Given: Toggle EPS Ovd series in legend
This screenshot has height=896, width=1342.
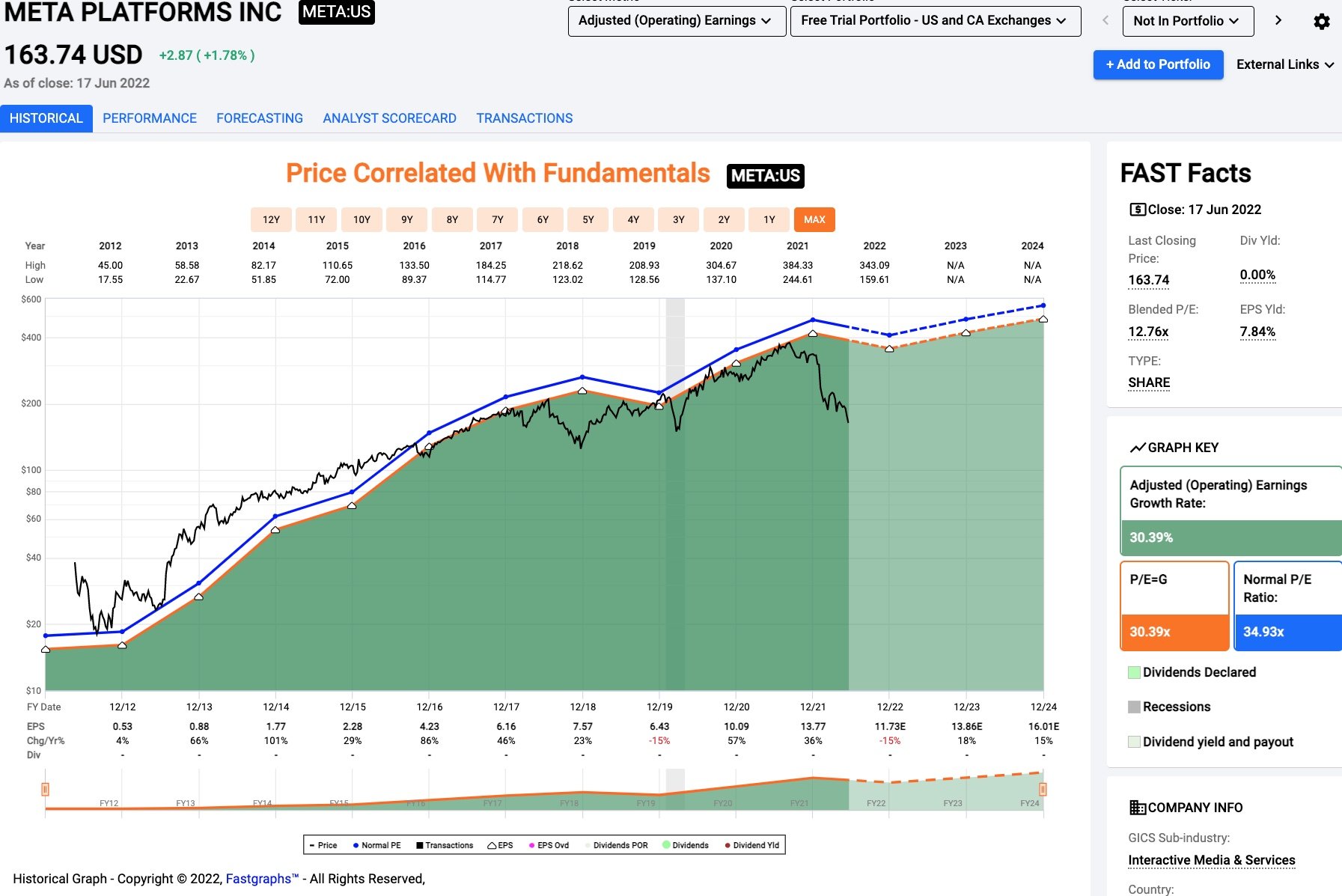Looking at the screenshot, I should point(549,845).
